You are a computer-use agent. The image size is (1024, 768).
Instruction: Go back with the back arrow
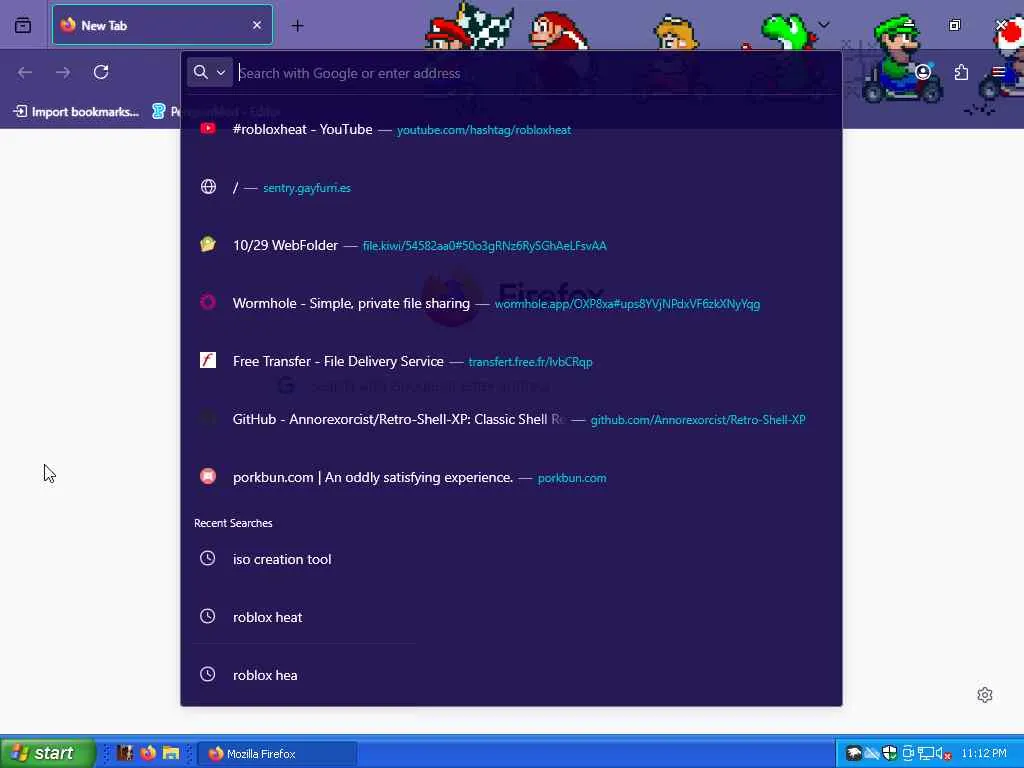pos(25,72)
